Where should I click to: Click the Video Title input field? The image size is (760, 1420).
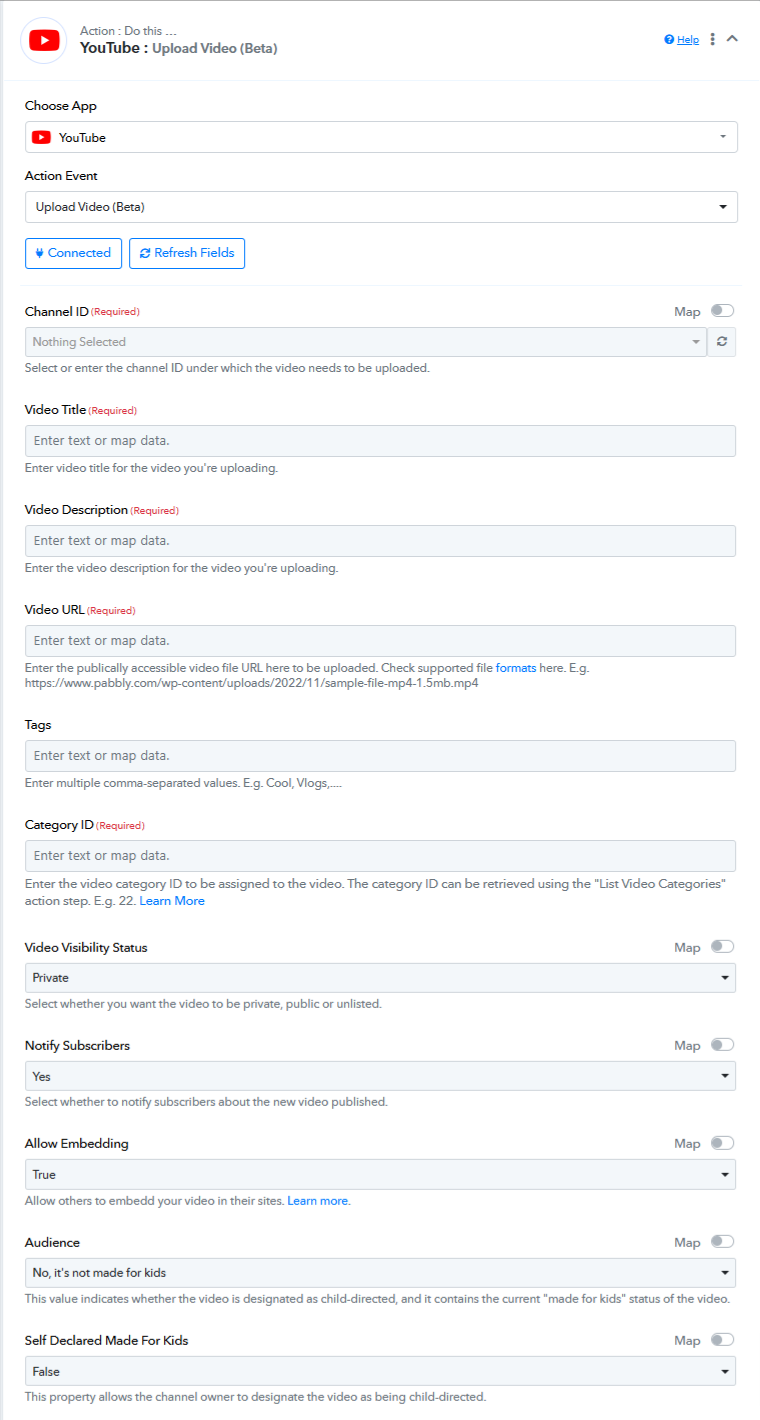pos(380,441)
